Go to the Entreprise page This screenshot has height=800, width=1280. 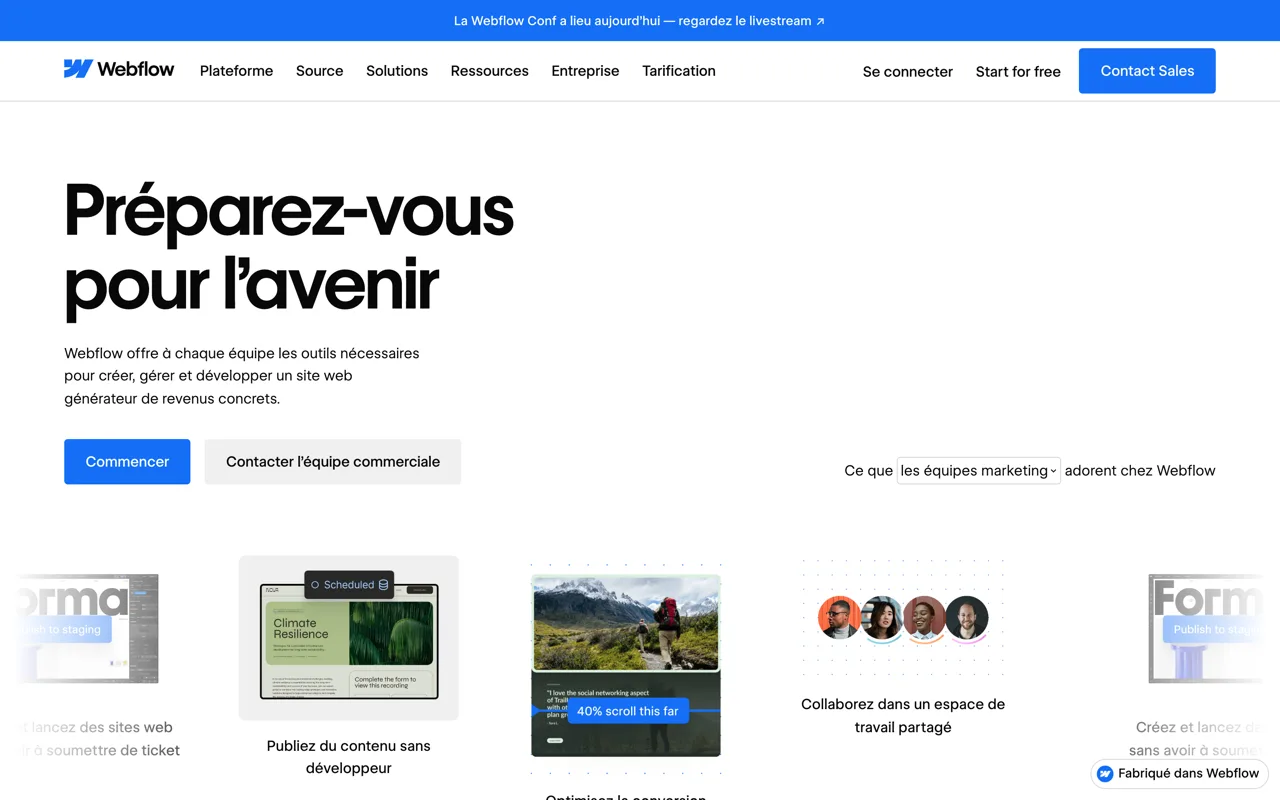[x=585, y=71]
